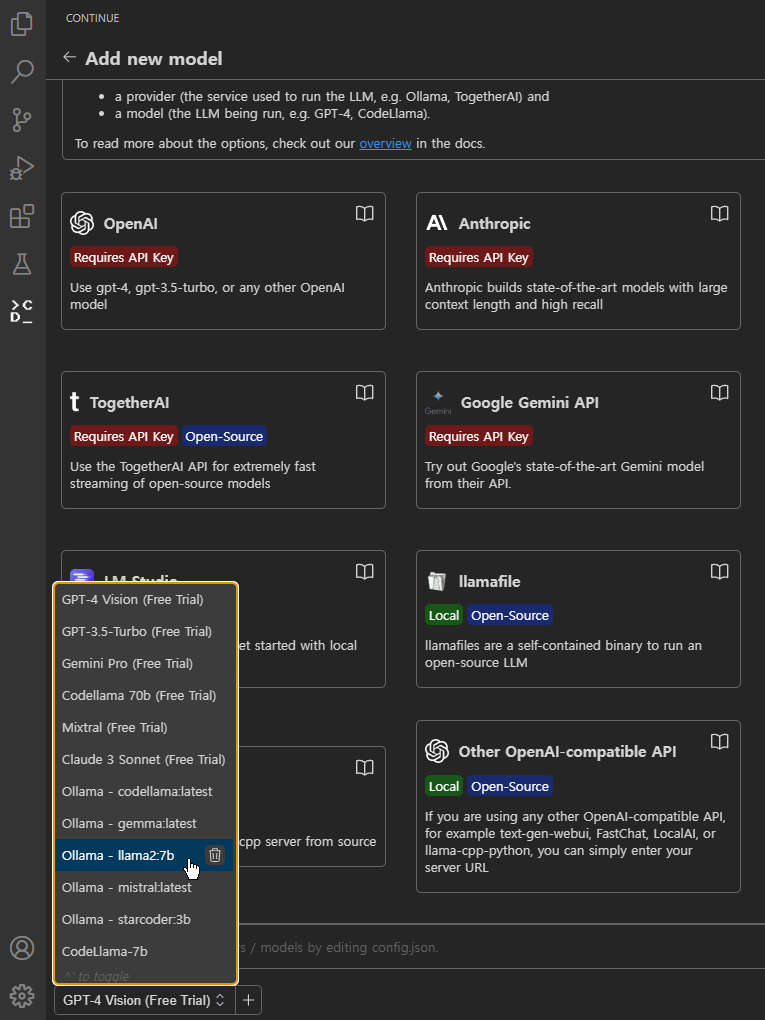
Task: Add a new model with the plus button
Action: 248,1000
